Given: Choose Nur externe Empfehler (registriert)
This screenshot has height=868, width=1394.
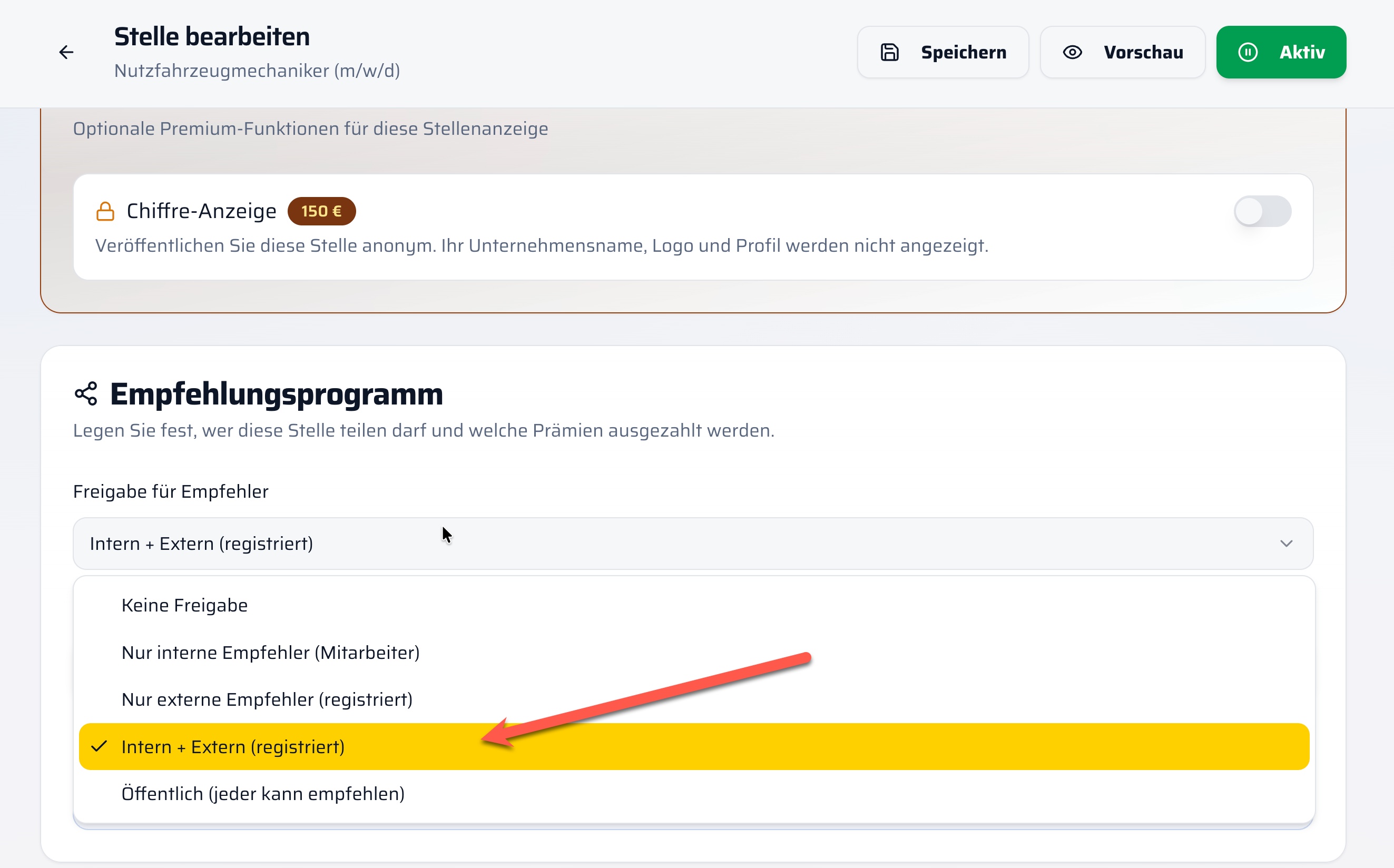Looking at the screenshot, I should [x=693, y=700].
